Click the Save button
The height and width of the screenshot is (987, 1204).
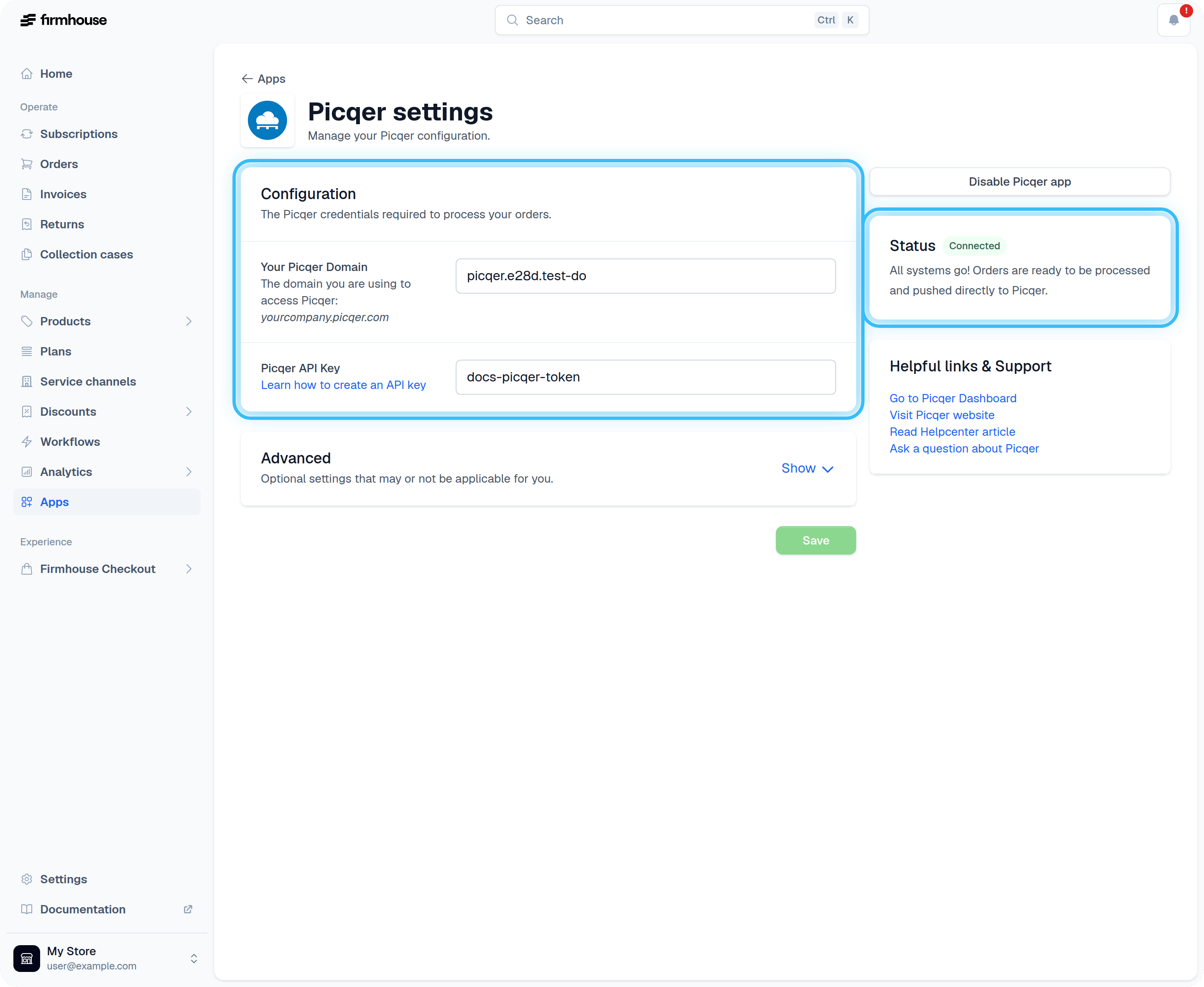click(x=815, y=541)
